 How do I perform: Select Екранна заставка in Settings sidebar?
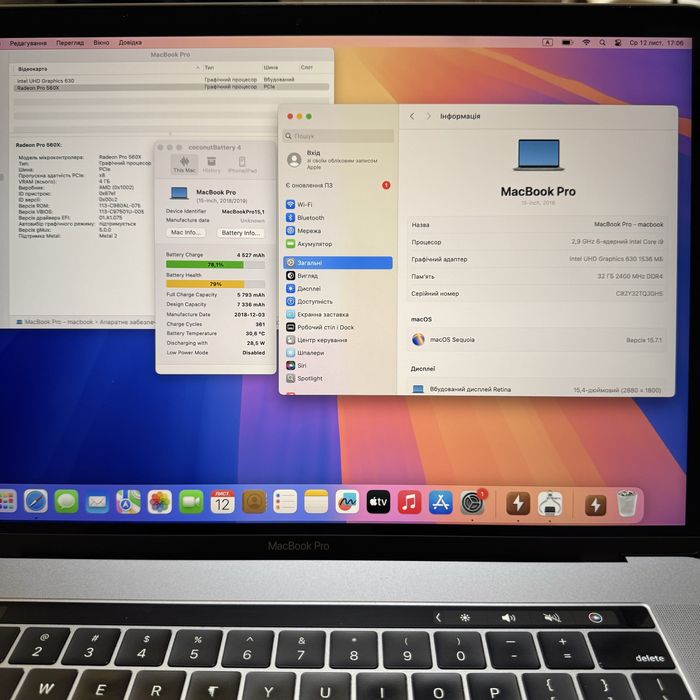tap(338, 314)
